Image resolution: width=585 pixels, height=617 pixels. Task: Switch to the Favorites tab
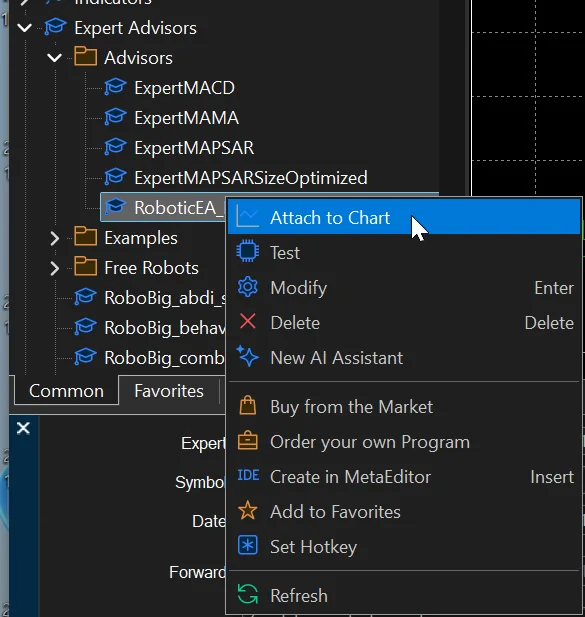tap(169, 391)
